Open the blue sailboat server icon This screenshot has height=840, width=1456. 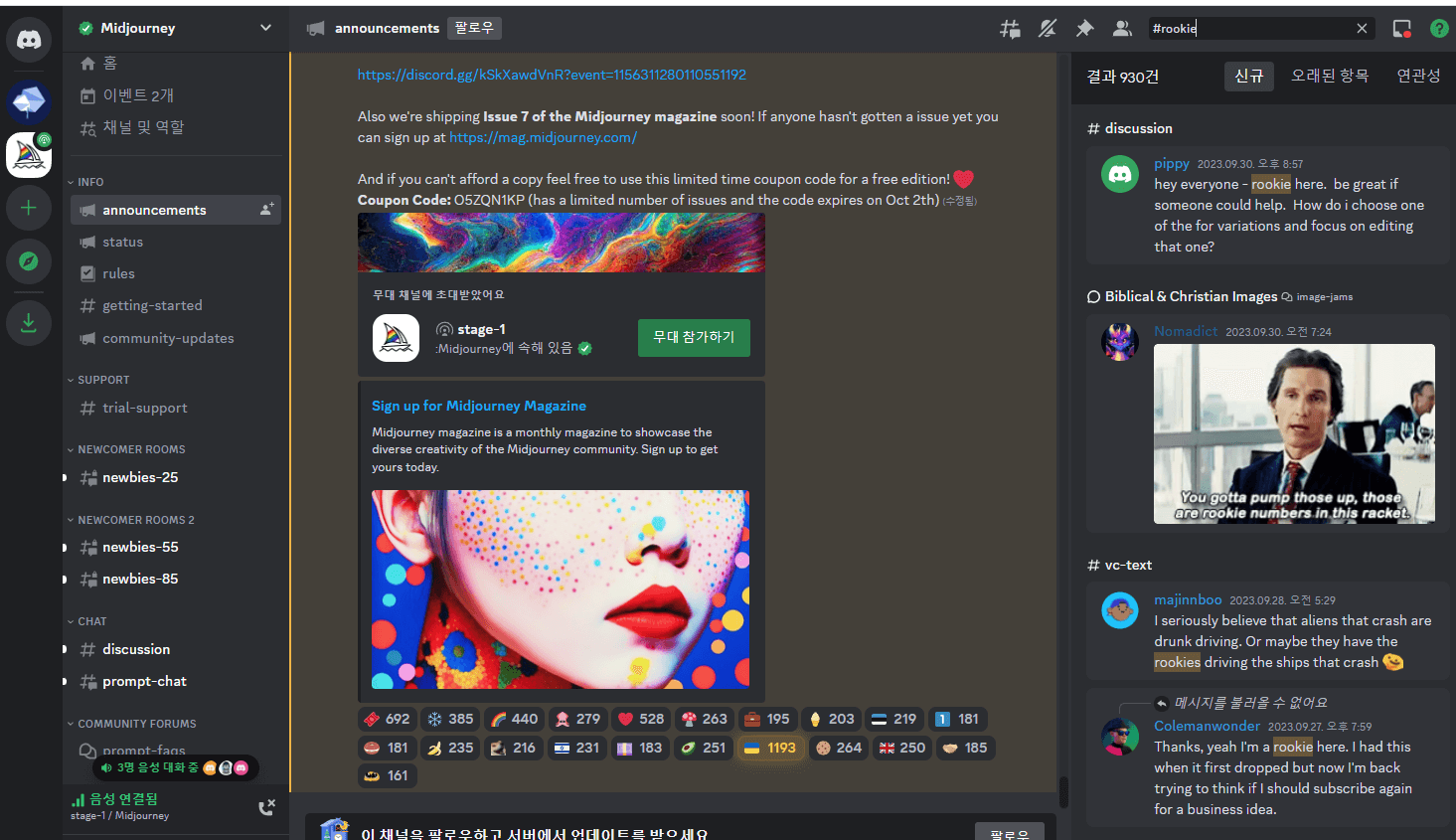point(29,100)
